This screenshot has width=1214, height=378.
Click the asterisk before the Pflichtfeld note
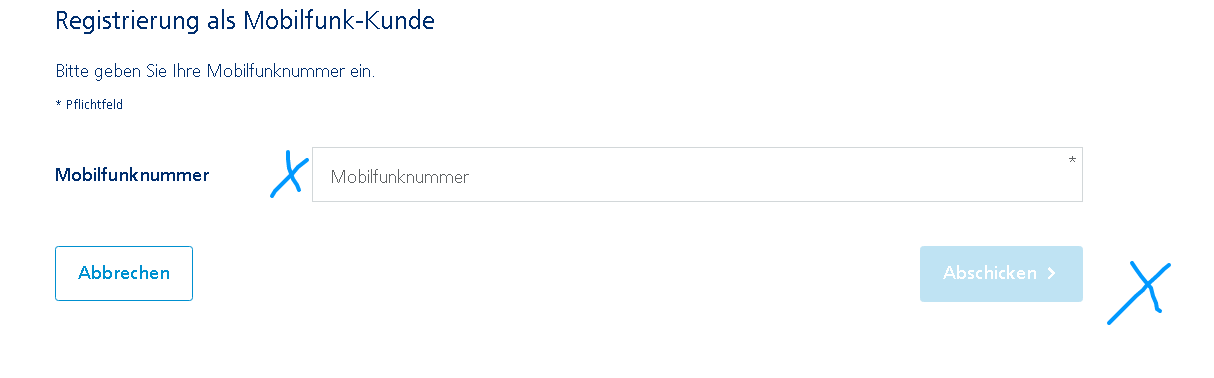(58, 104)
